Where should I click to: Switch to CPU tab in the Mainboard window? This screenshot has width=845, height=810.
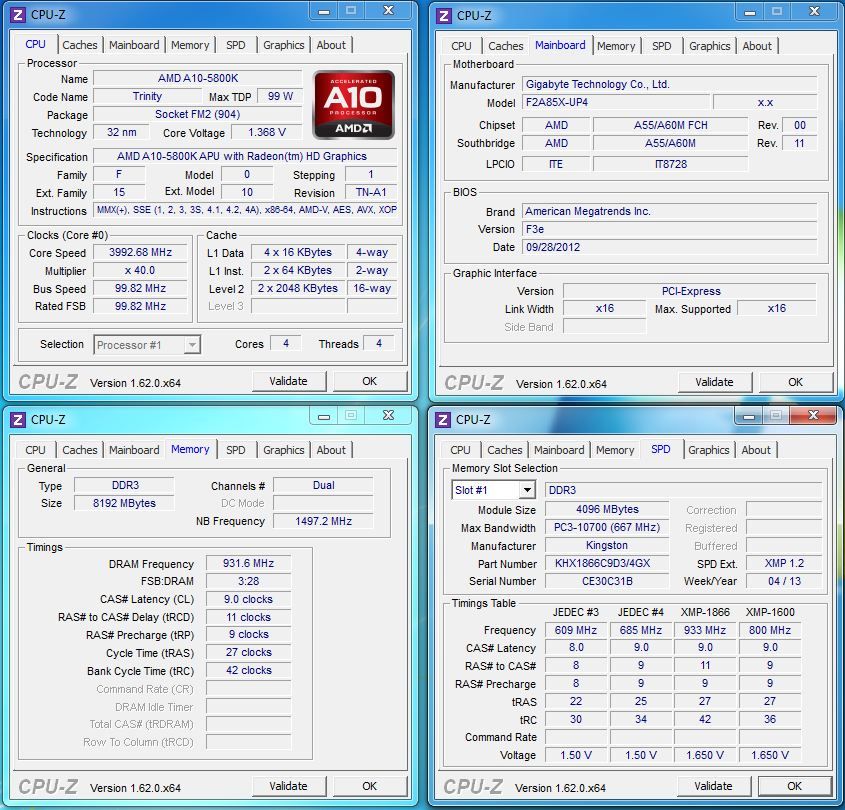pyautogui.click(x=461, y=46)
